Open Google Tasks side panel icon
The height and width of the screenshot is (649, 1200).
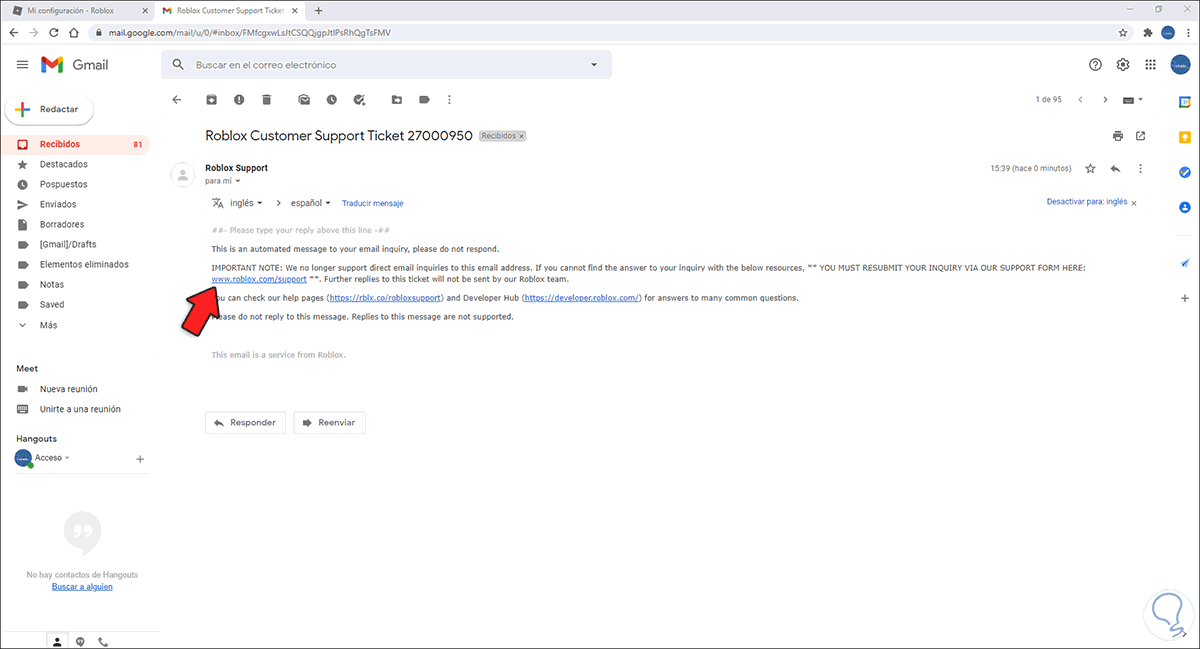pyautogui.click(x=1185, y=172)
